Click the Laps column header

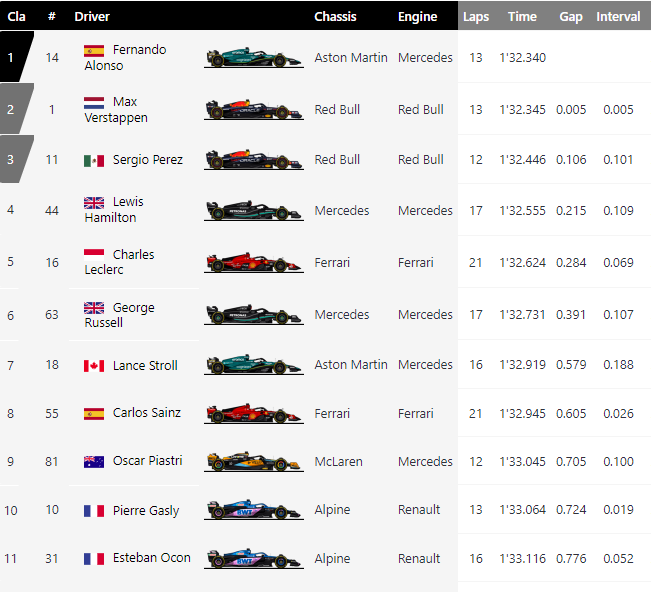pyautogui.click(x=475, y=17)
